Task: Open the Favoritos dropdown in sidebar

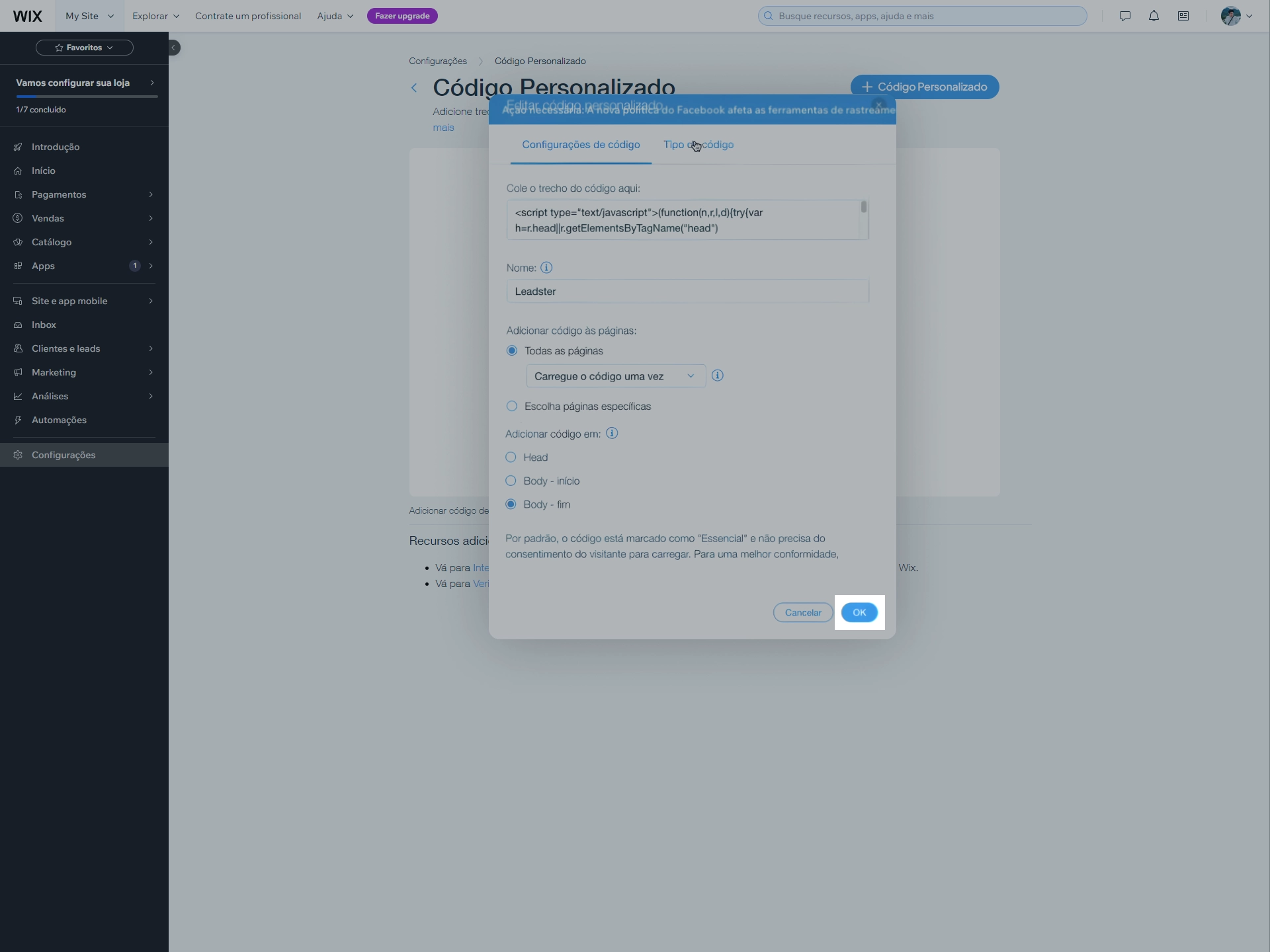Action: pyautogui.click(x=85, y=48)
